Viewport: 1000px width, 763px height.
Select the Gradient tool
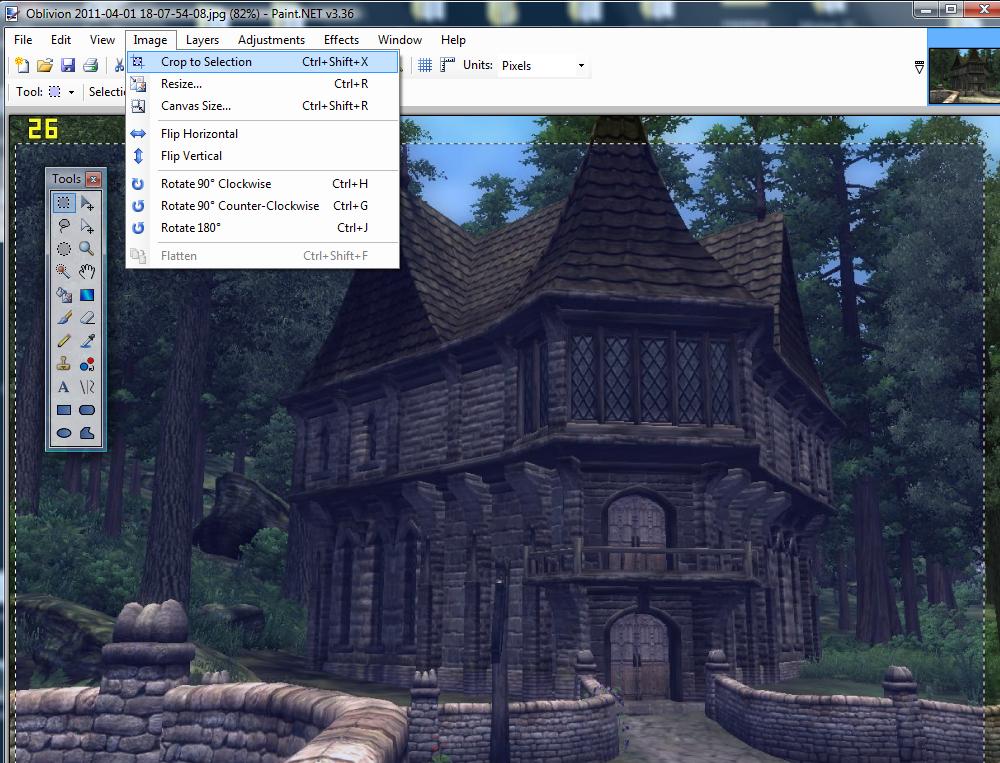click(87, 295)
